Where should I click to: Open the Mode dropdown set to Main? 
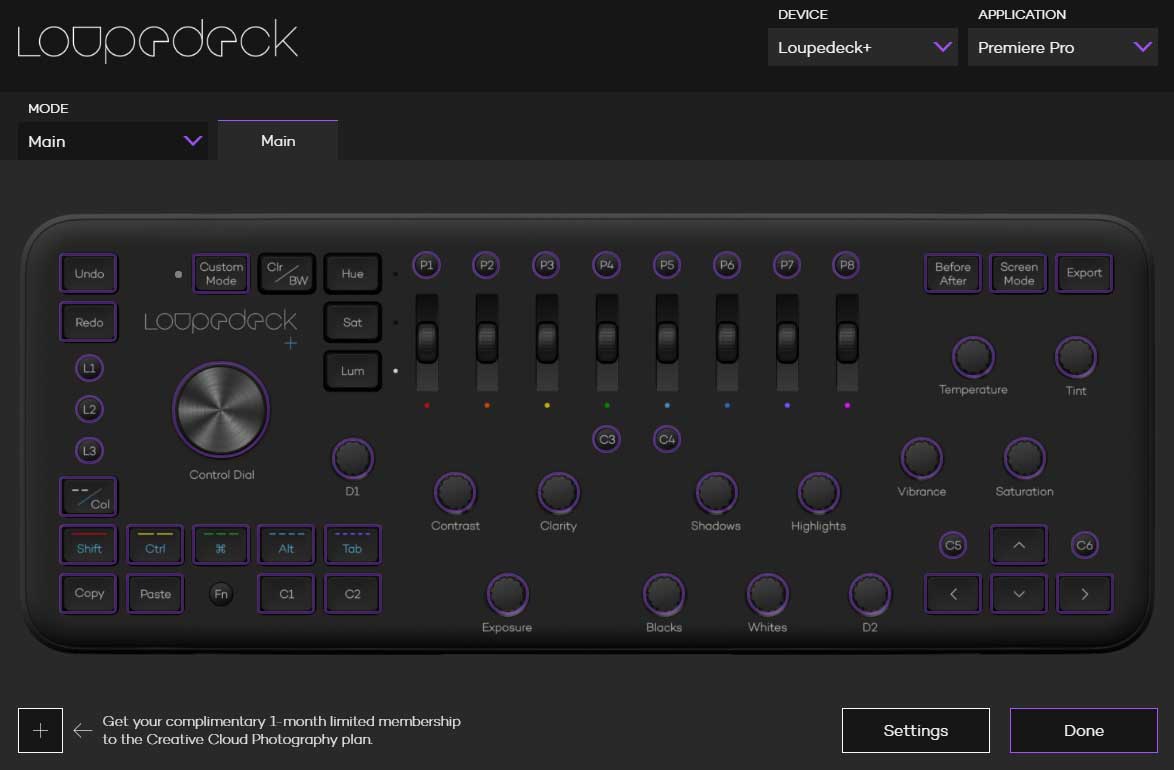click(114, 141)
